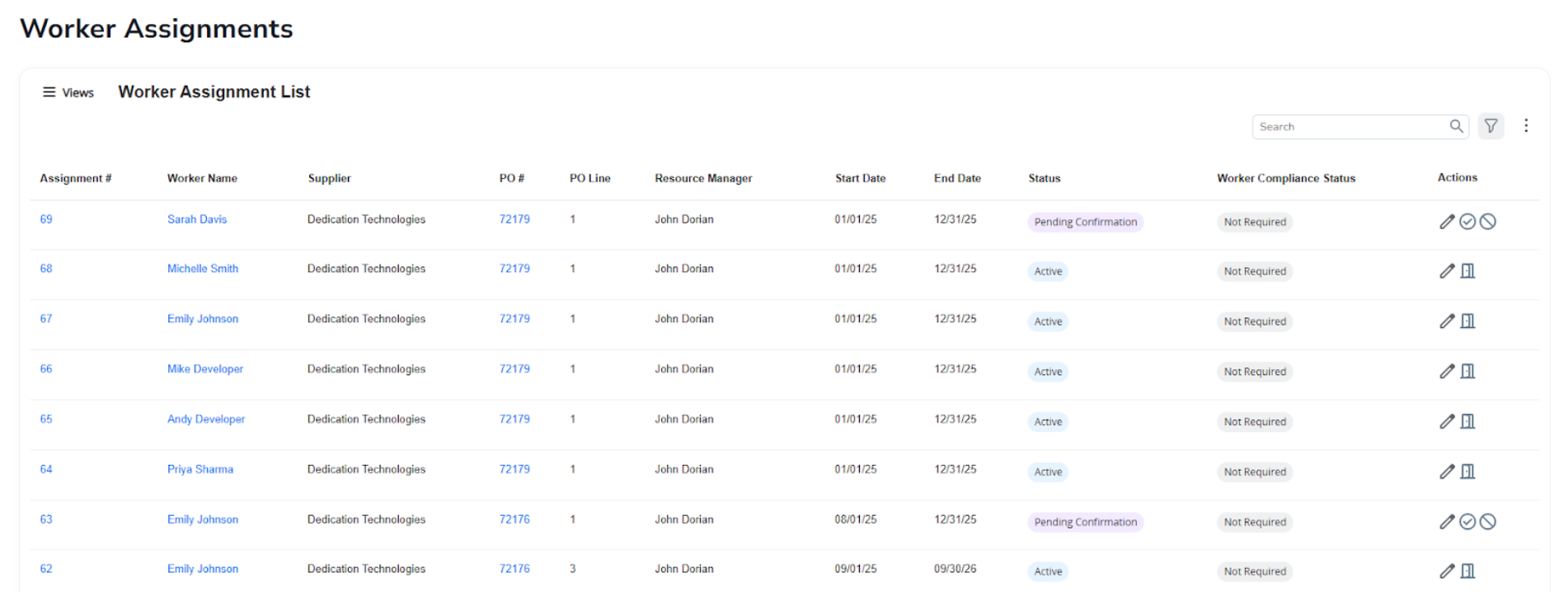Edit Priya Sharma's assignment 64
The image size is (1568, 605).
(x=1447, y=472)
